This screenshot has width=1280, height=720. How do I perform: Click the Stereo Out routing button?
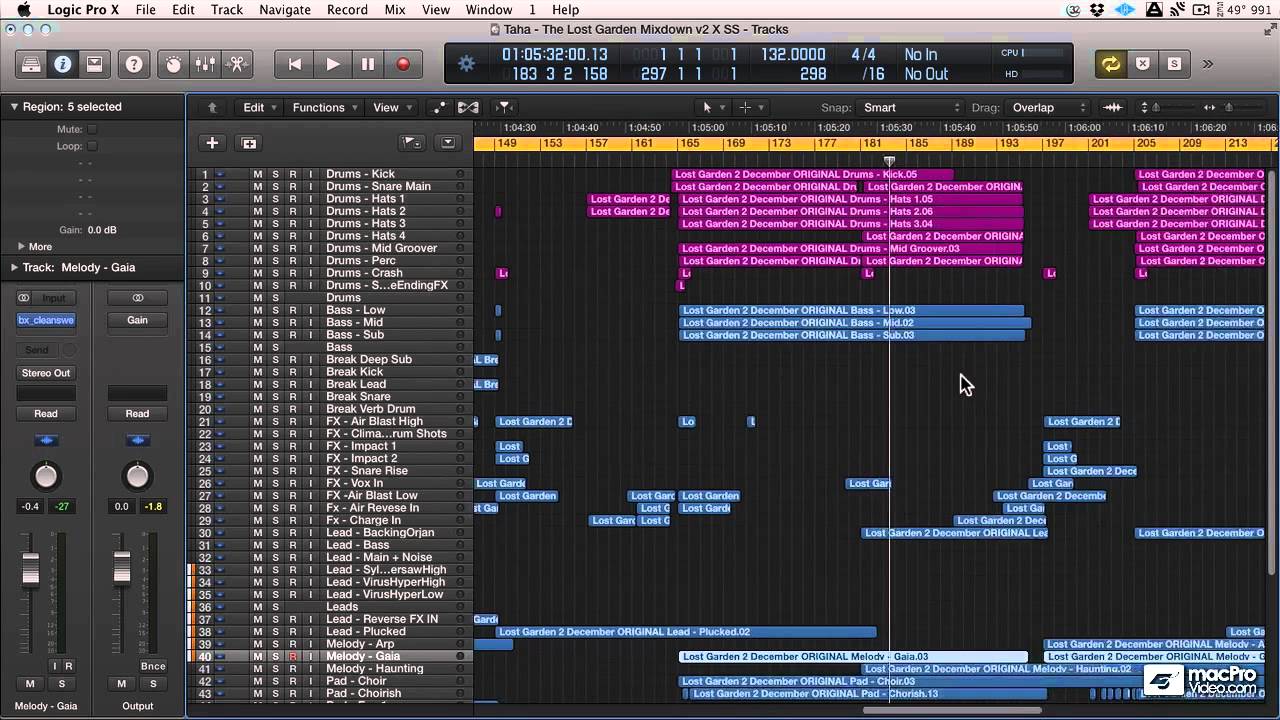[45, 372]
